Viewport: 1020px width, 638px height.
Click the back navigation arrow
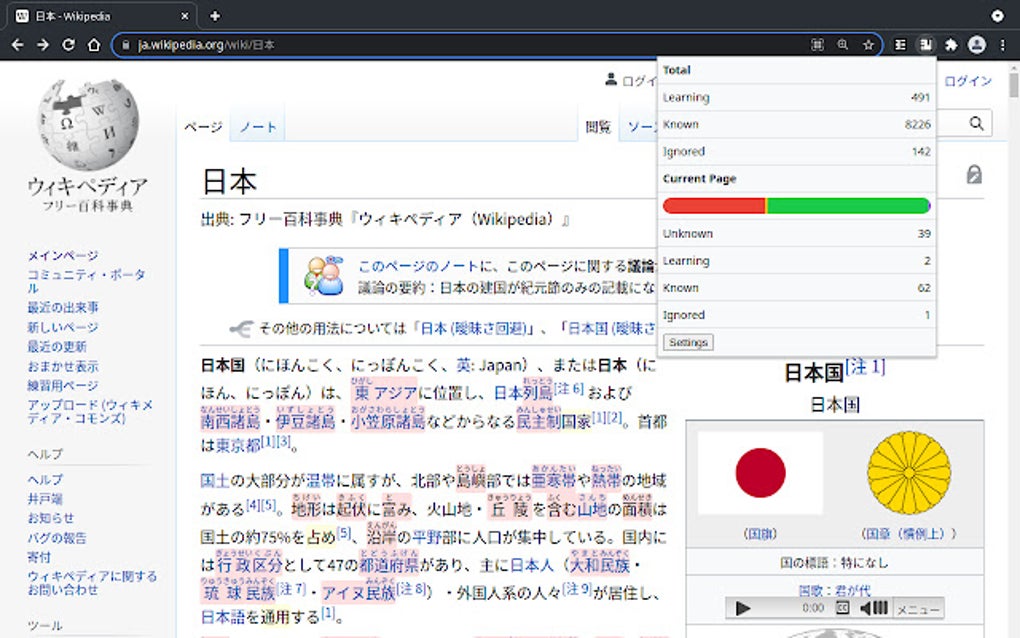17,44
